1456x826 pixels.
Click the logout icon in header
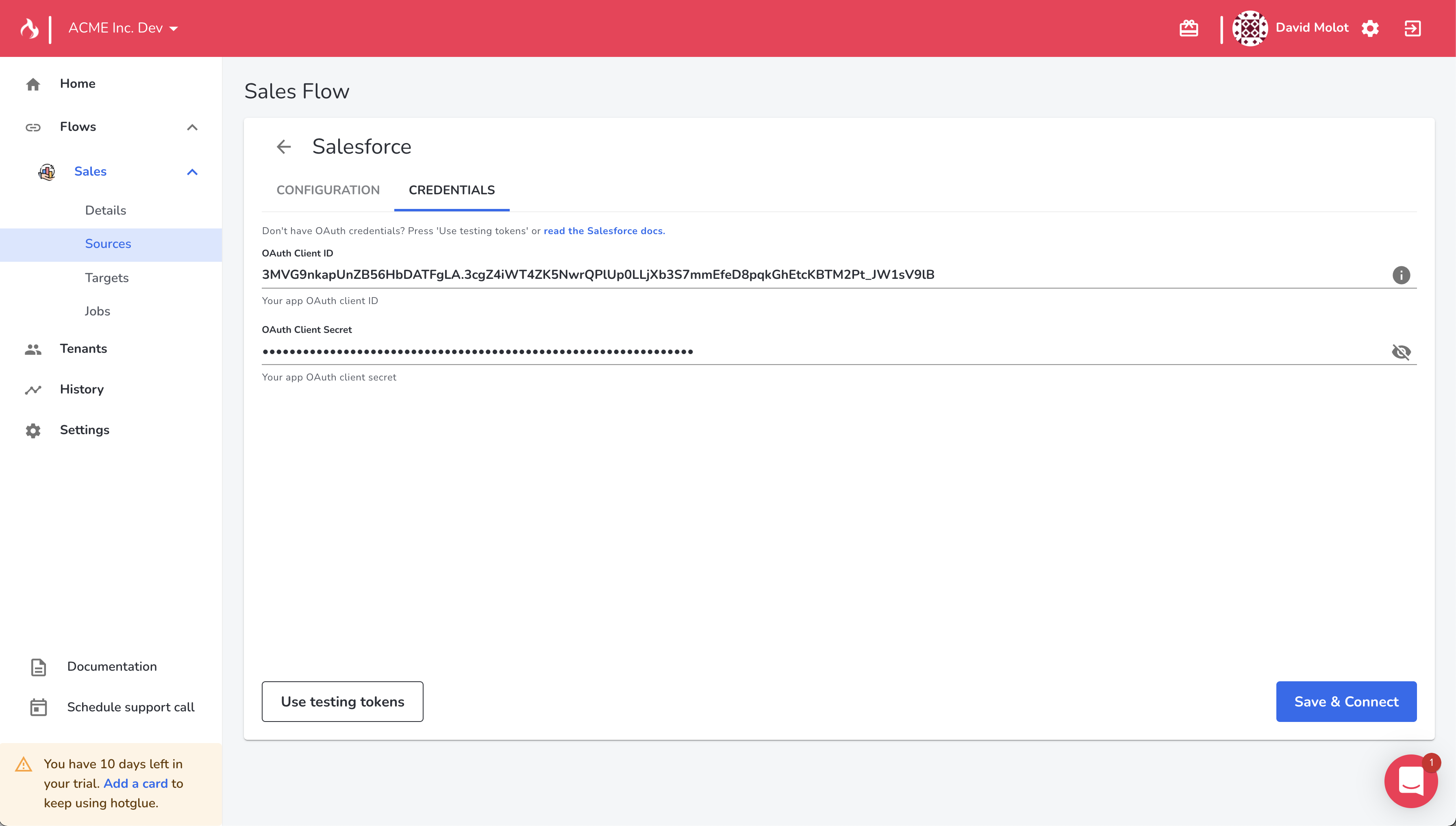tap(1413, 28)
